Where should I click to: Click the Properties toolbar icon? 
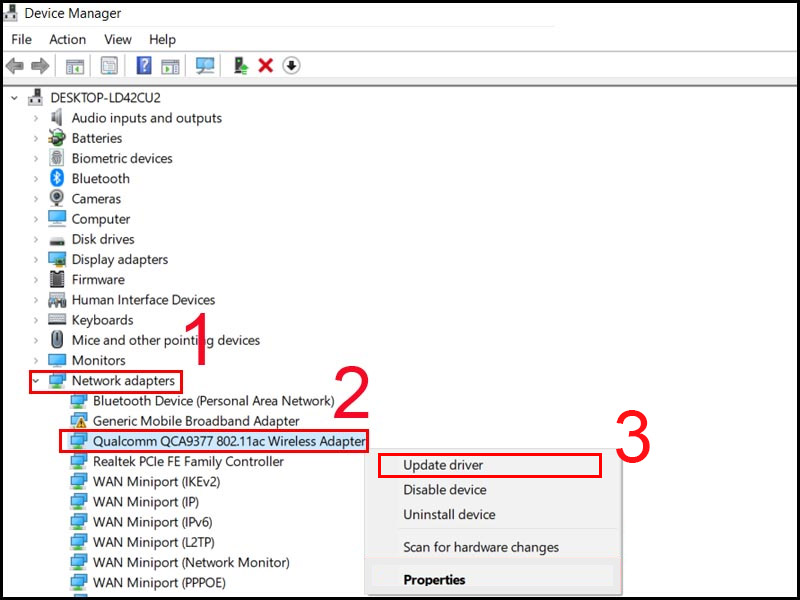pos(109,66)
